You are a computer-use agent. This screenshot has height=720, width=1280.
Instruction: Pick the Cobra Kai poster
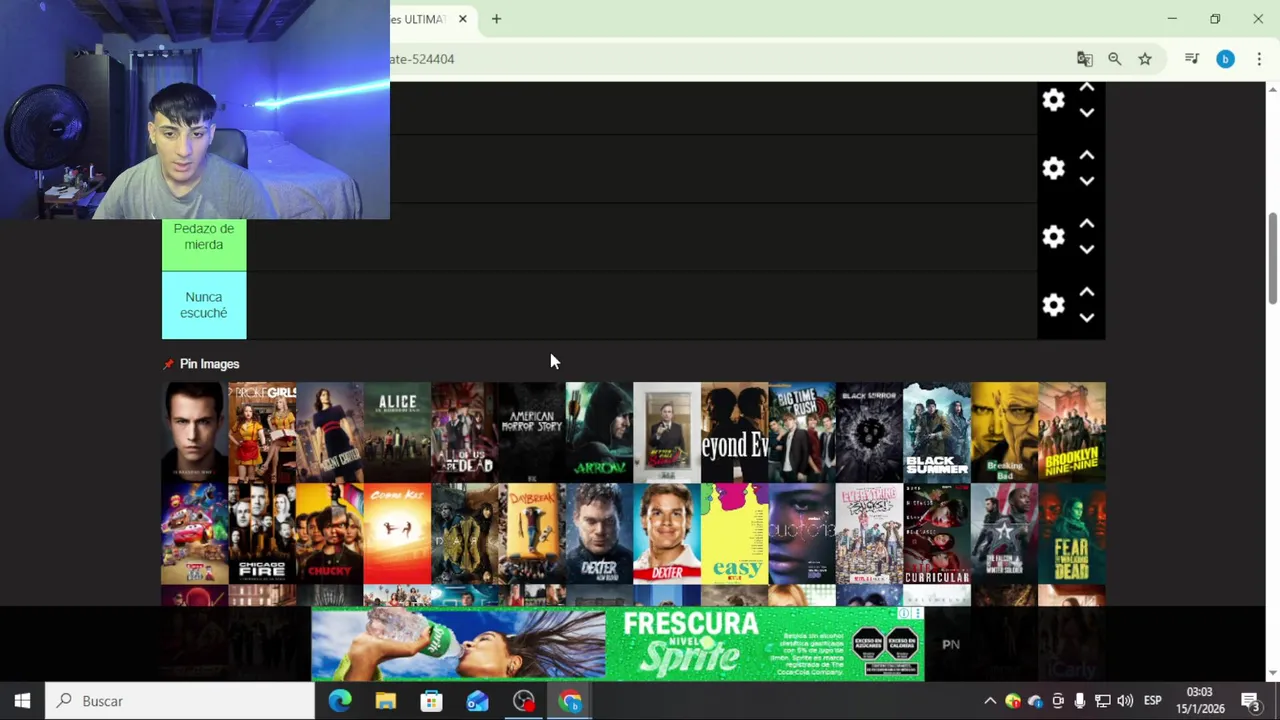(x=397, y=534)
